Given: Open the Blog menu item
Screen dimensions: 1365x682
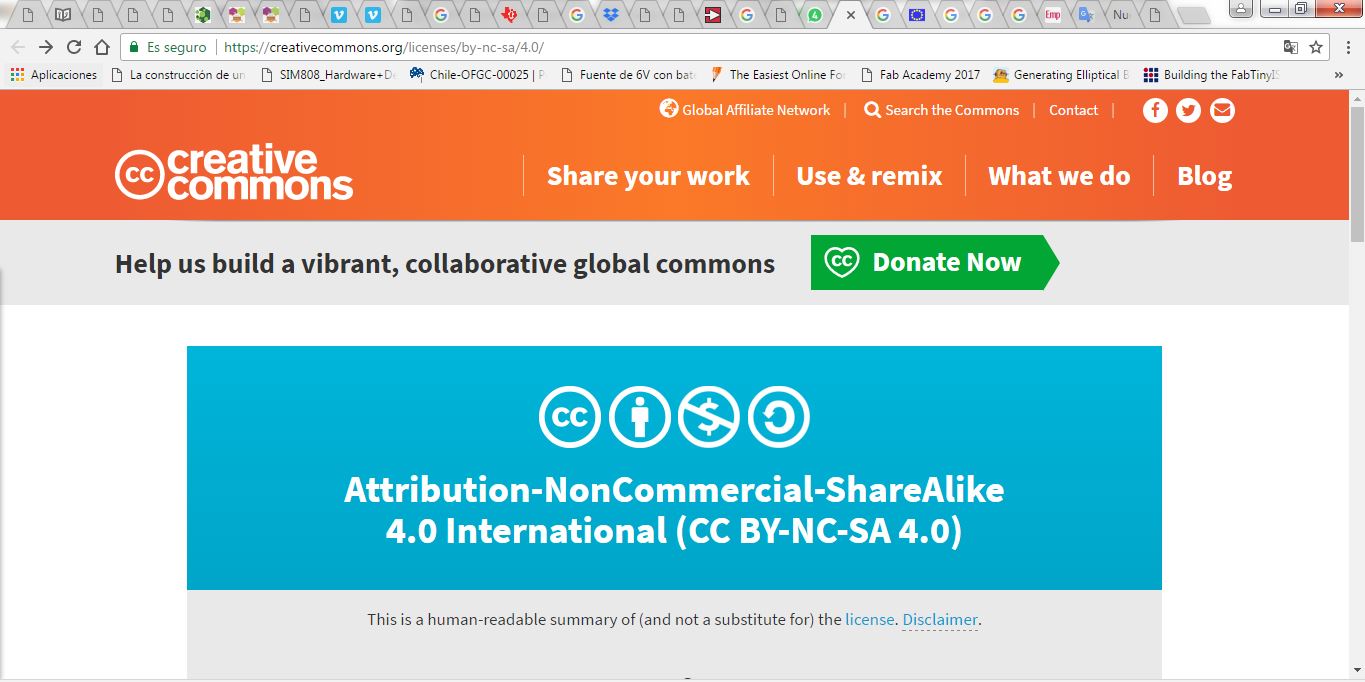Looking at the screenshot, I should [x=1204, y=176].
